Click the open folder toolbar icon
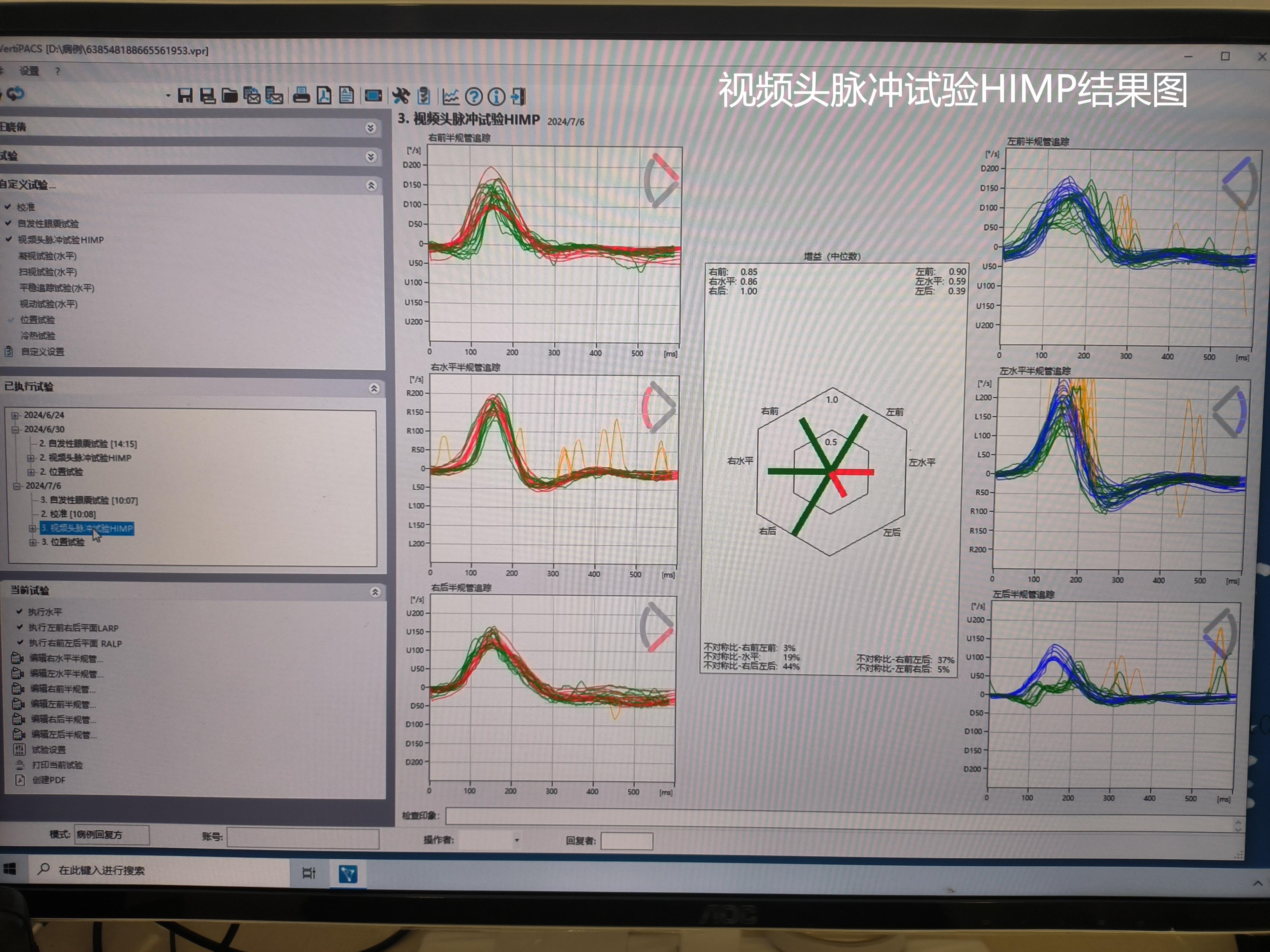 click(x=230, y=95)
